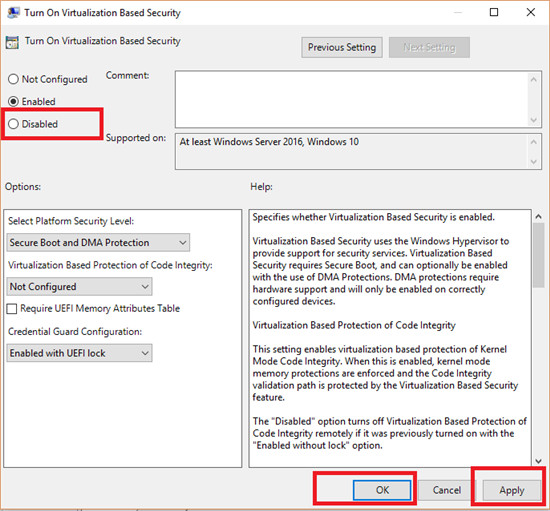Click the Help pane scroll down arrow
Viewport: 550px width, 511px height.
[538, 461]
